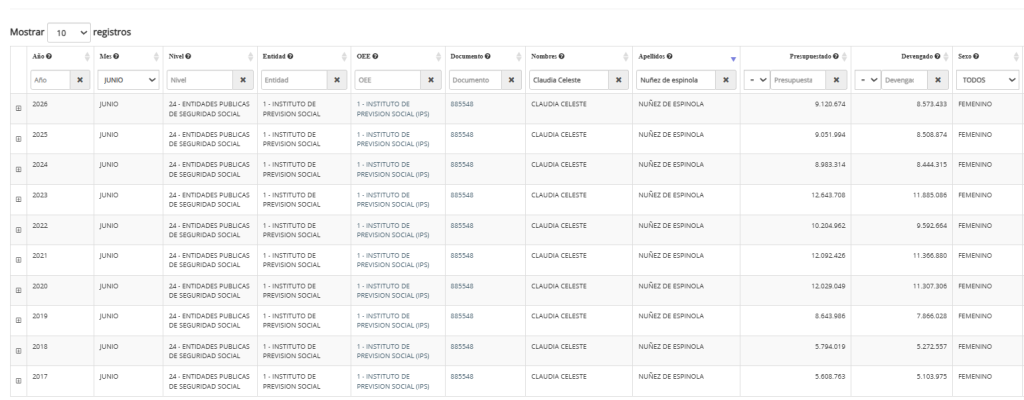Sort by Nombres using its sort arrows
The image size is (1024, 400).
tap(626, 57)
